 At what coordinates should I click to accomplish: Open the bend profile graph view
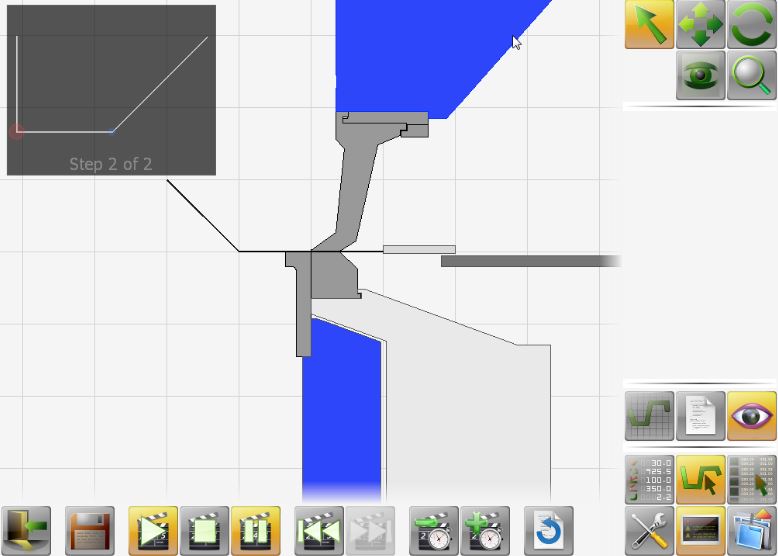pyautogui.click(x=649, y=416)
